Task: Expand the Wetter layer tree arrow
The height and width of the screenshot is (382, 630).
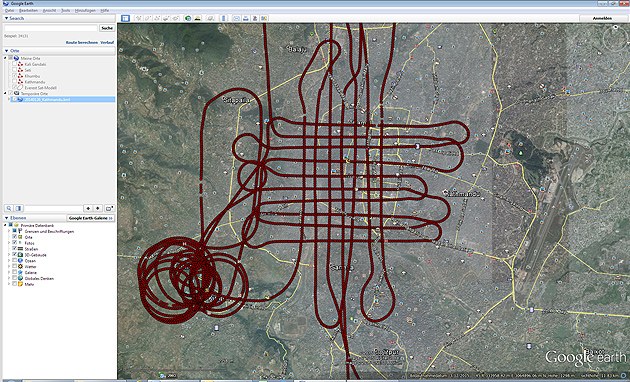Action: [9, 266]
